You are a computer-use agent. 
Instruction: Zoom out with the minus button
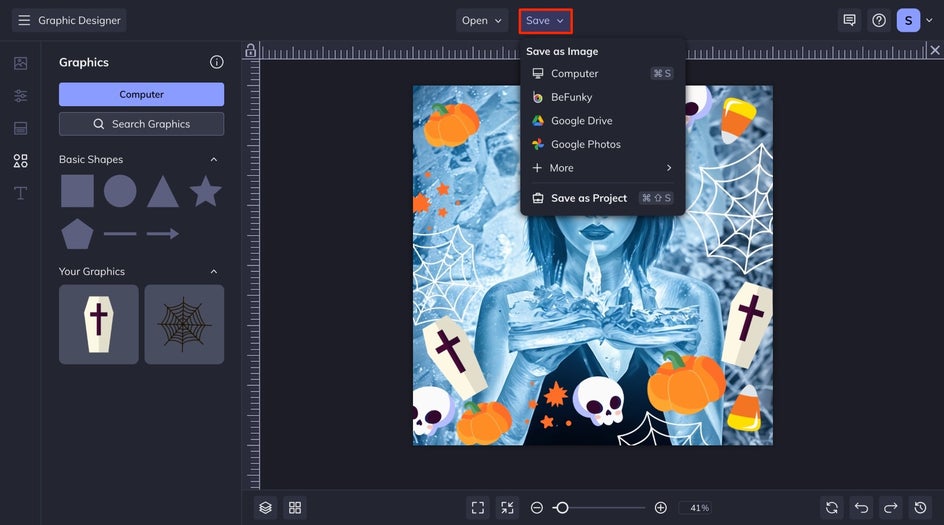click(536, 508)
